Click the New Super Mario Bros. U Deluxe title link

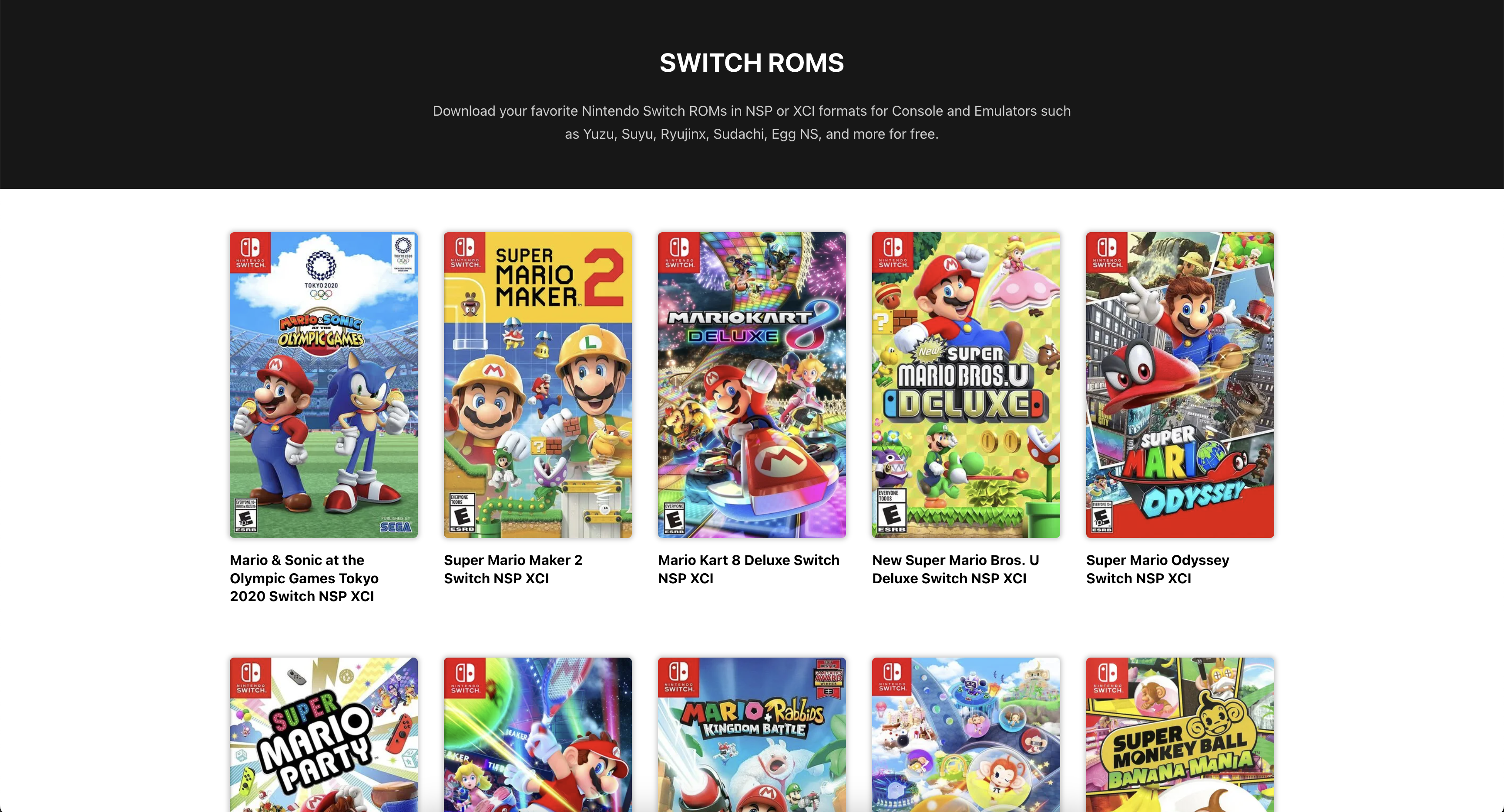[x=956, y=569]
